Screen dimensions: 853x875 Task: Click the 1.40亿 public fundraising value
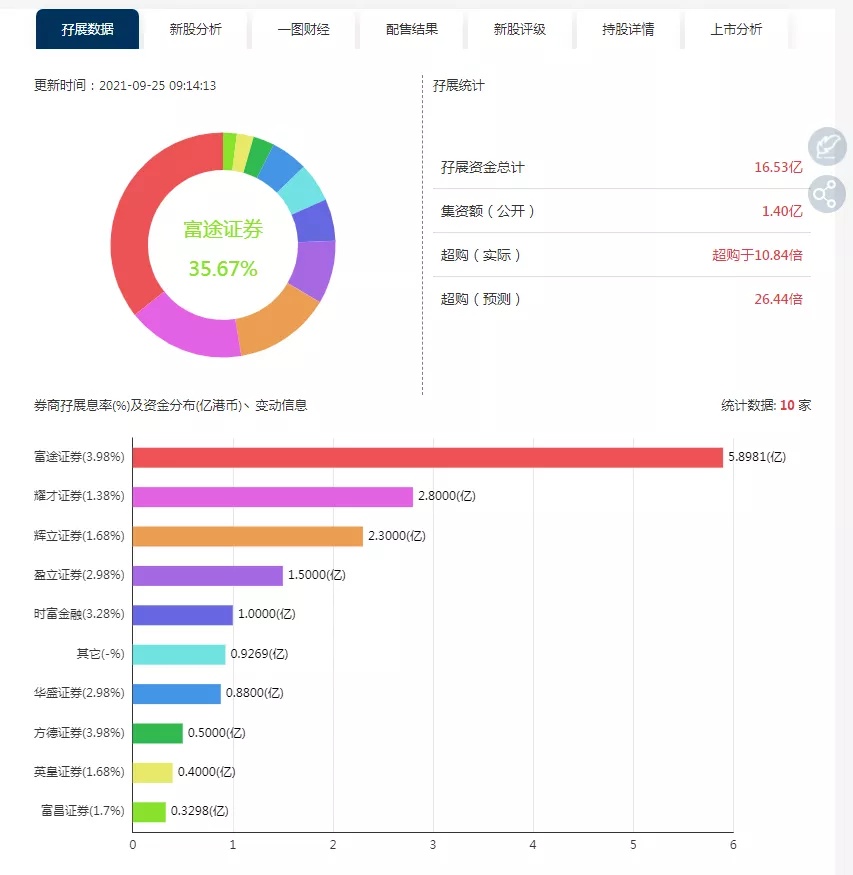pos(782,211)
